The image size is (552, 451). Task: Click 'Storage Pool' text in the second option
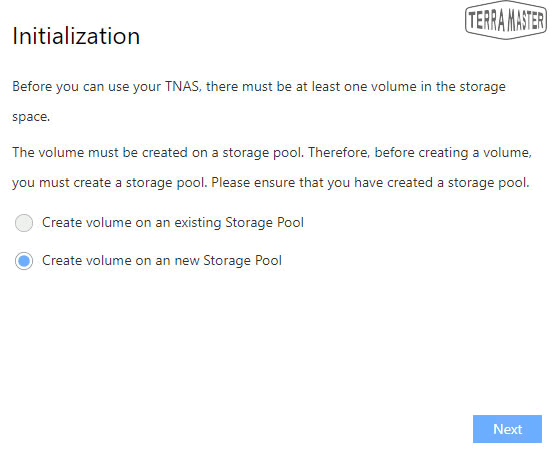243,261
